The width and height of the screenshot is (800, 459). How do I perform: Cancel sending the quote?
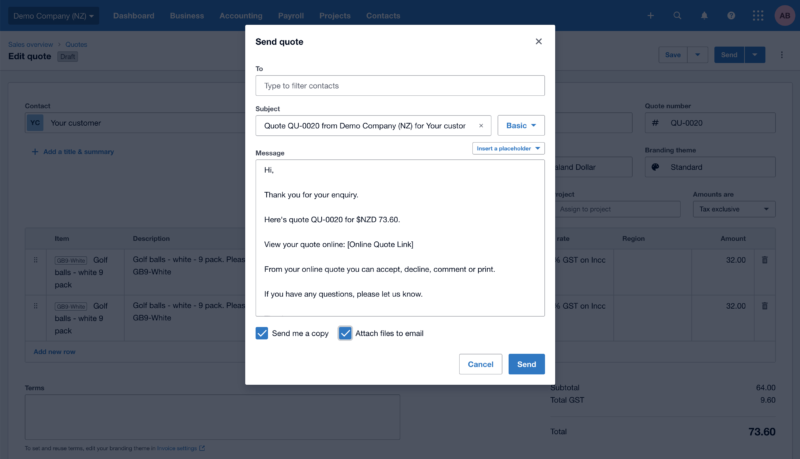point(480,364)
